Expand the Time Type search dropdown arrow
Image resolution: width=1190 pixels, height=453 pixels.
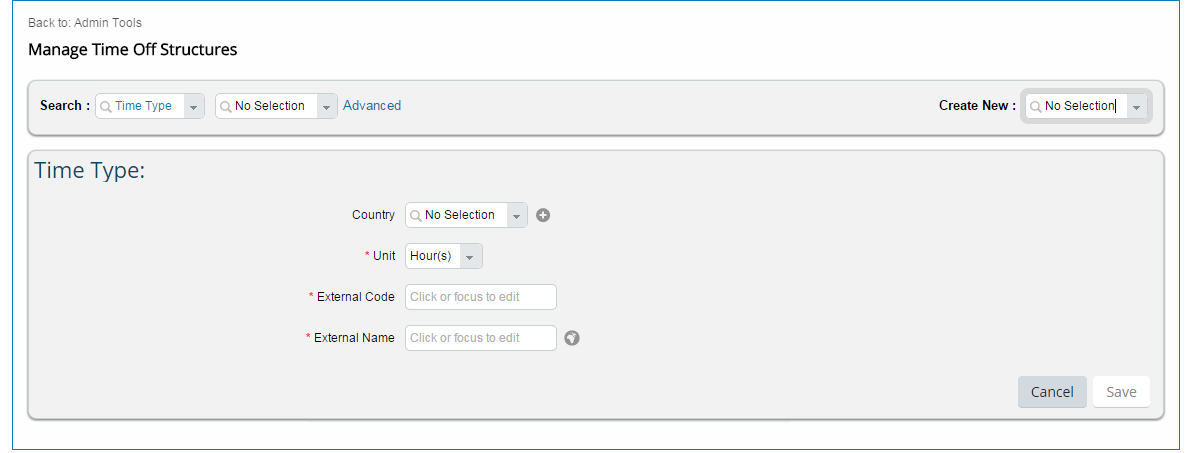pos(194,106)
